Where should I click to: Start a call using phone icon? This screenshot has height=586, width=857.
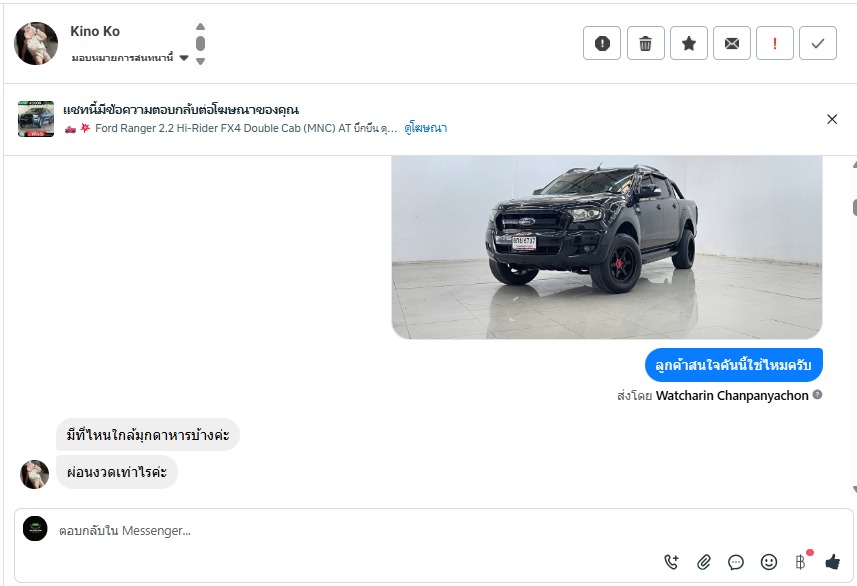(671, 561)
